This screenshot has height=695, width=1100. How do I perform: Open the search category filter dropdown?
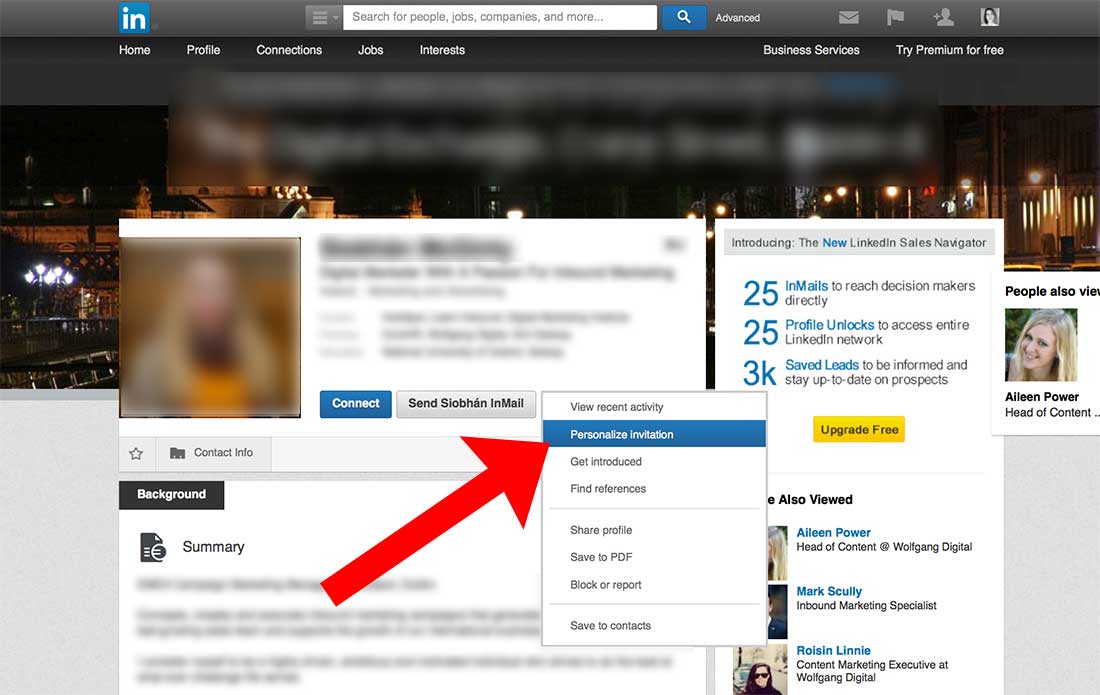320,16
